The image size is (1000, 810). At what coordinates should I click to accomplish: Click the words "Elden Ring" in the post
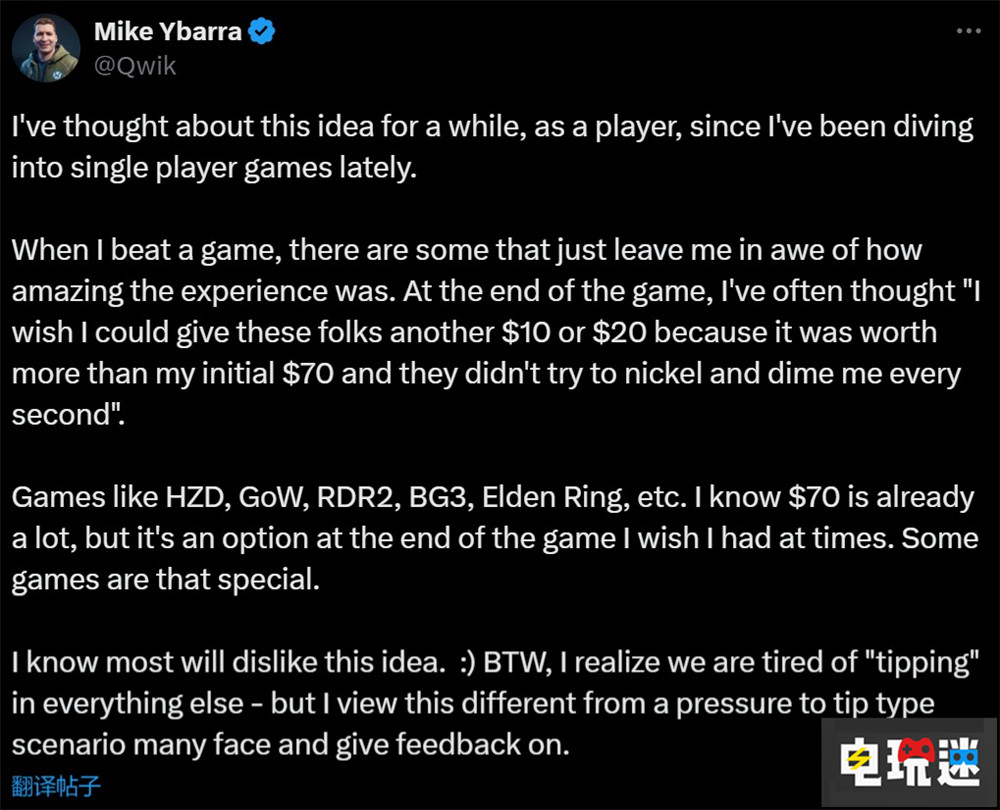(x=555, y=497)
